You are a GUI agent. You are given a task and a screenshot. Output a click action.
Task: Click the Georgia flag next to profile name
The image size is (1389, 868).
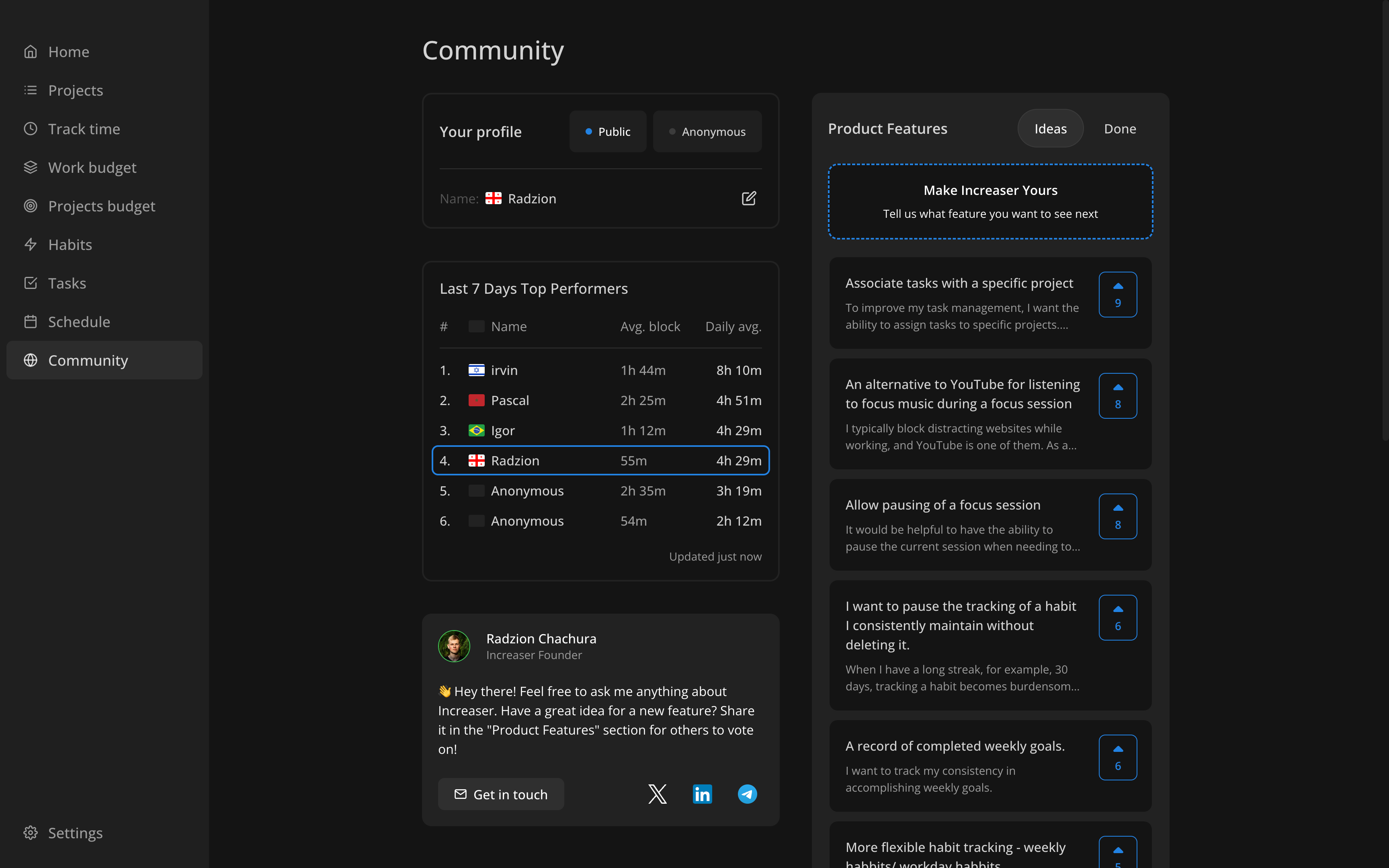tap(494, 199)
